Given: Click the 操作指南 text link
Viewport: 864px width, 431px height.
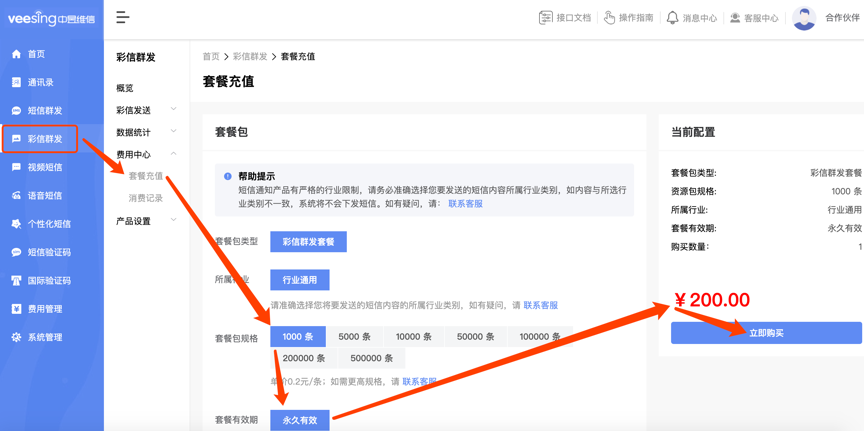Looking at the screenshot, I should (x=636, y=18).
